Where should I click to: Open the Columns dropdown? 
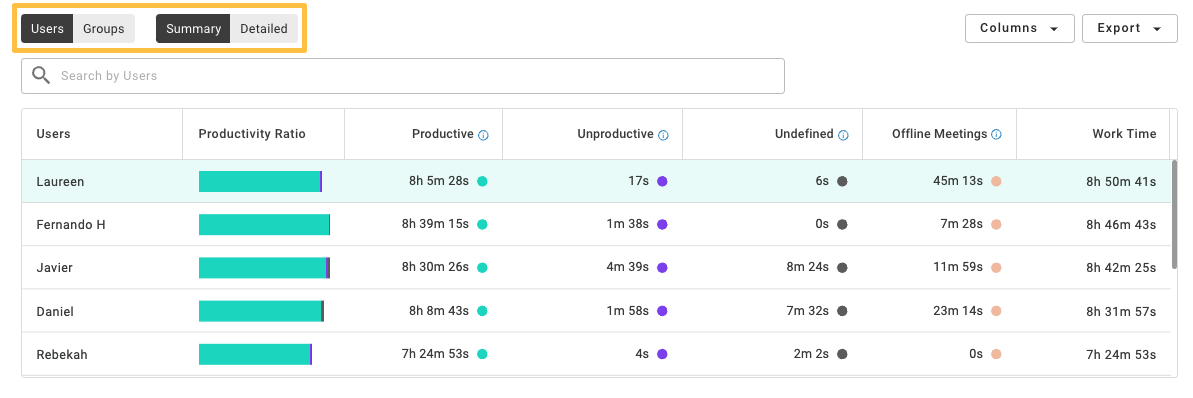1020,28
